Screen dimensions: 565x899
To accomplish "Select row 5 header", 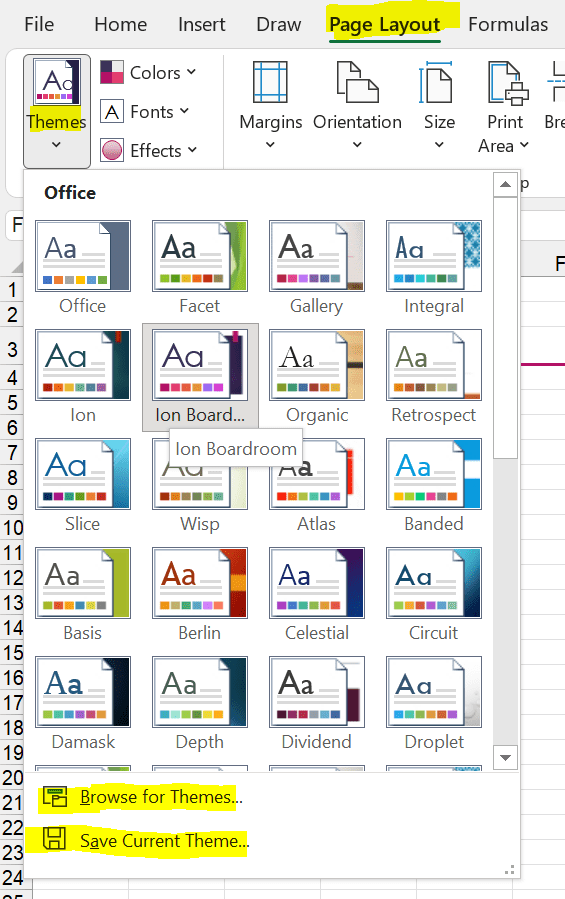I will click(x=12, y=402).
